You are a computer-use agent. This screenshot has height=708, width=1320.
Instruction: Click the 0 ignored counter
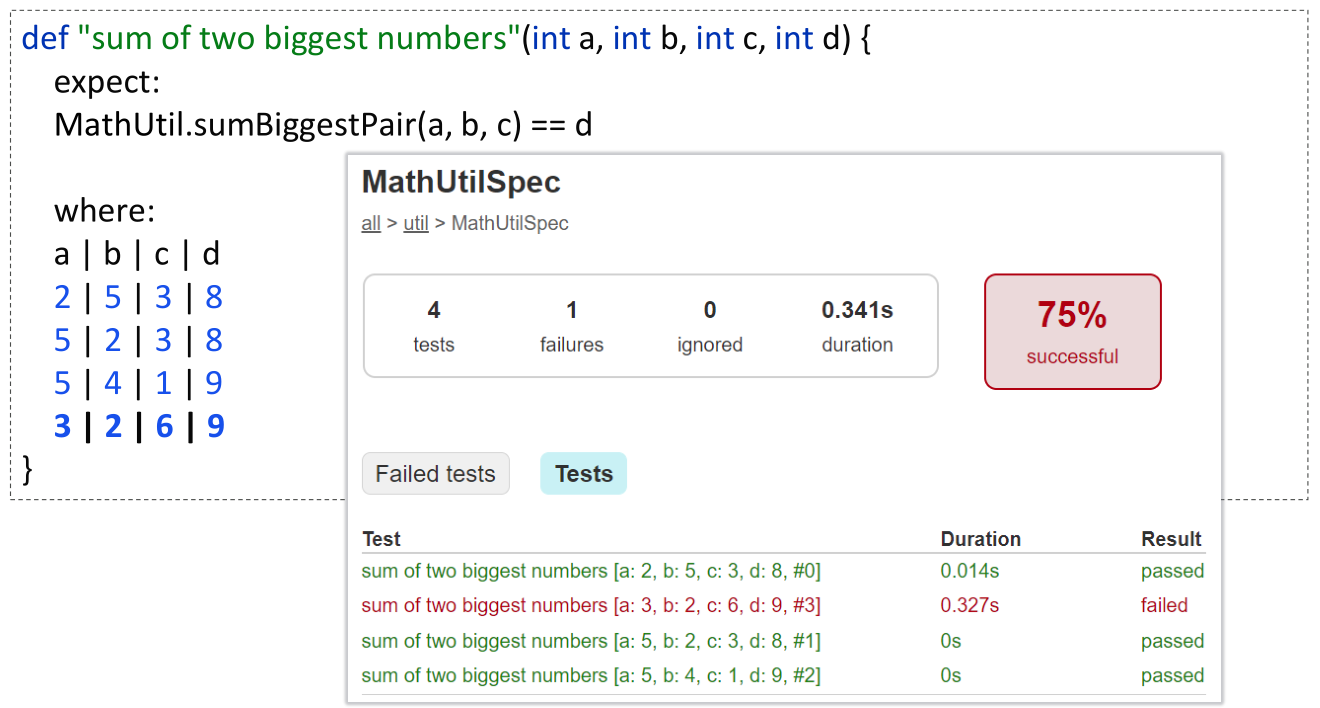point(709,326)
